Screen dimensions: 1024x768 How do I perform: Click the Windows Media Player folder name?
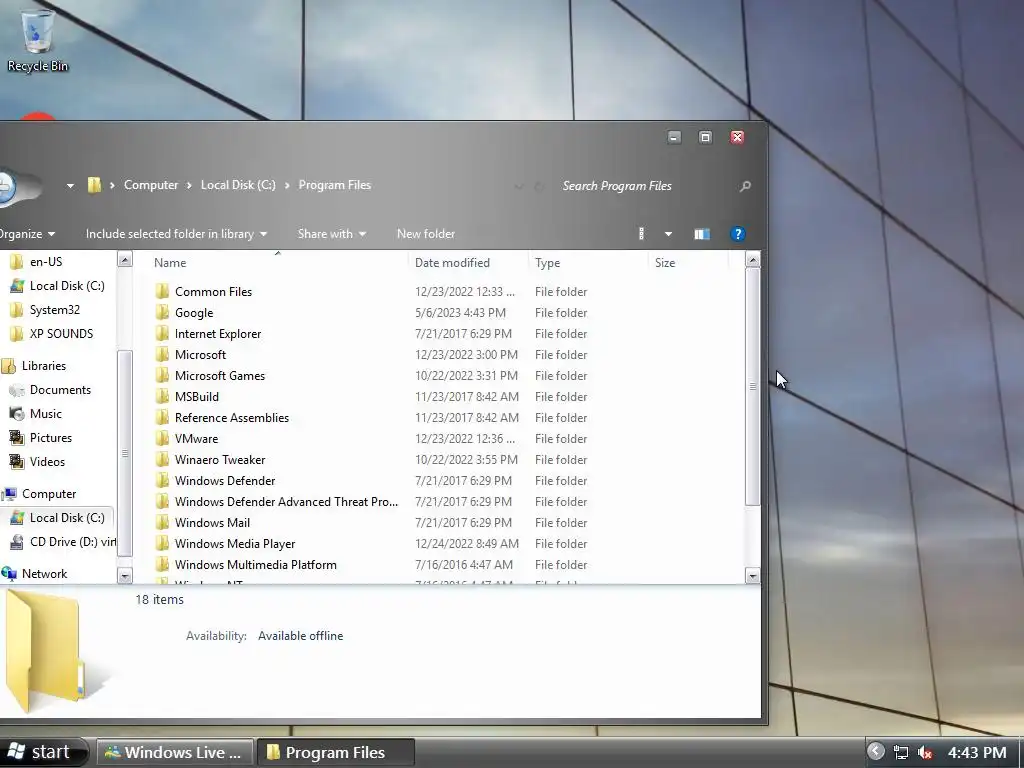[235, 543]
